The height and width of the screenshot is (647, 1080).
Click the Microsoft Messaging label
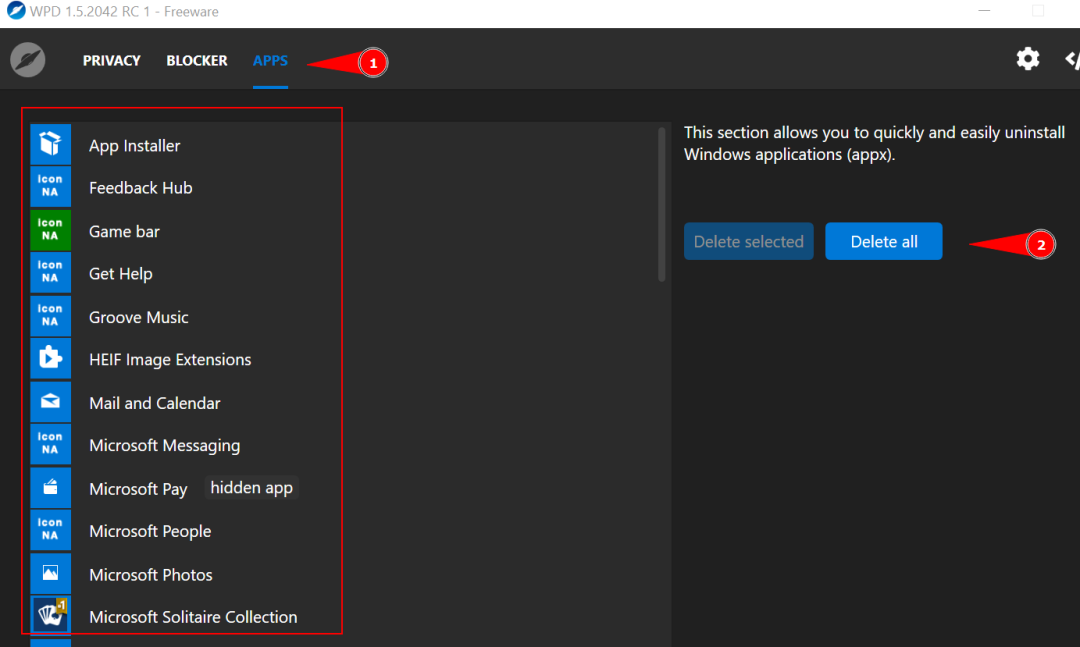[165, 446]
